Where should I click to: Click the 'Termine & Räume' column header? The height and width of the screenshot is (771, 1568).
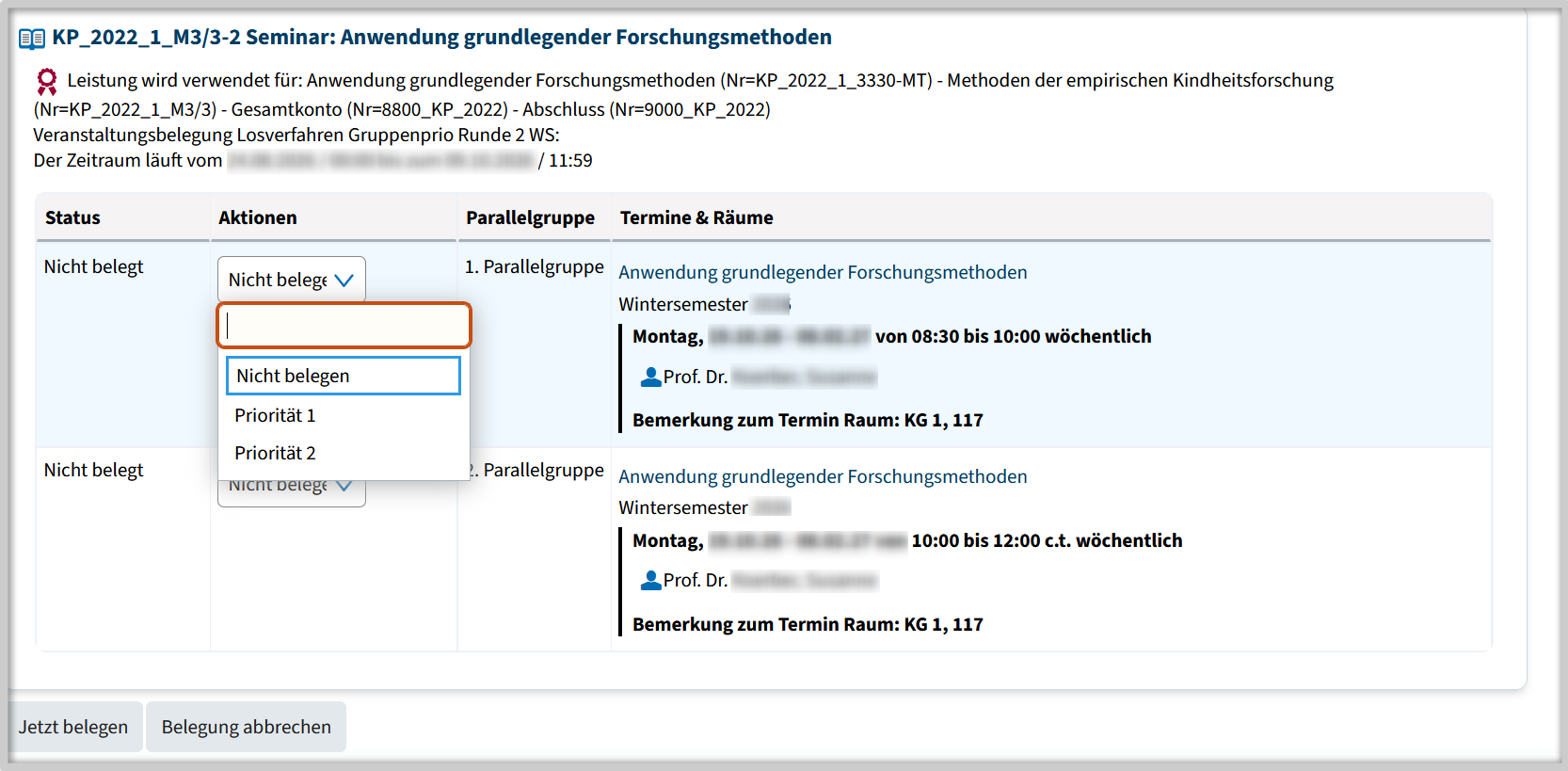point(696,217)
